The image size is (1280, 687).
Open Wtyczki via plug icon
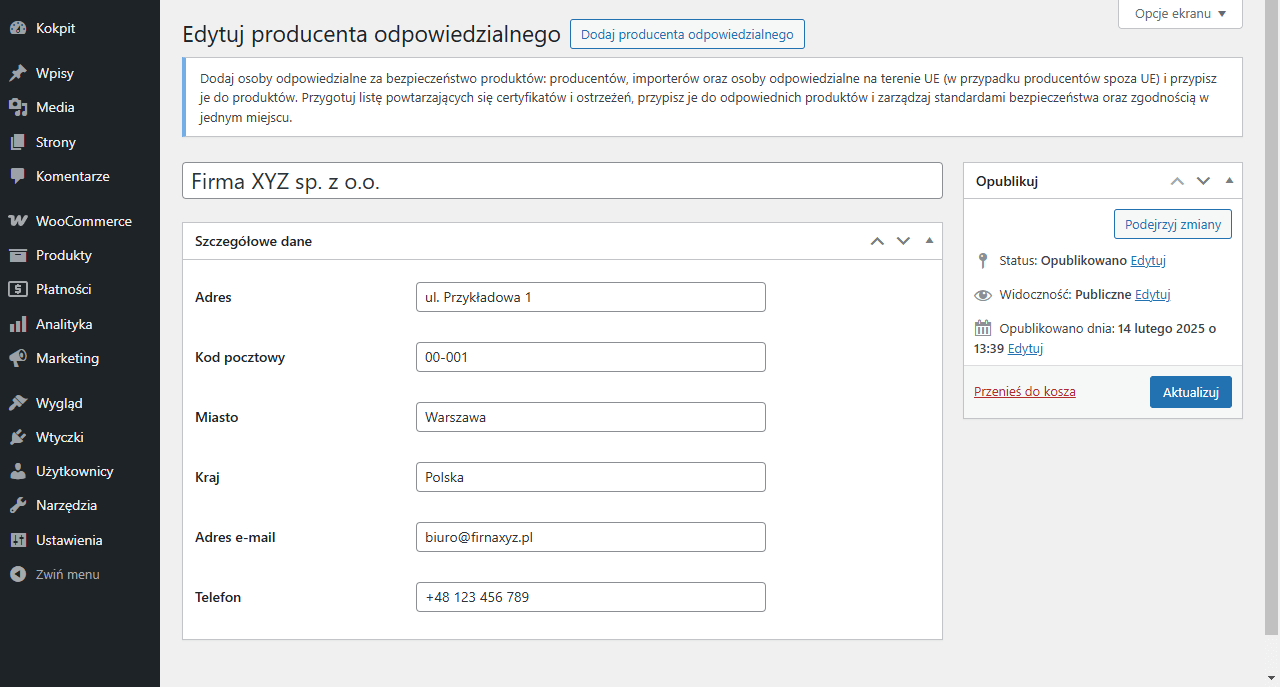[18, 437]
